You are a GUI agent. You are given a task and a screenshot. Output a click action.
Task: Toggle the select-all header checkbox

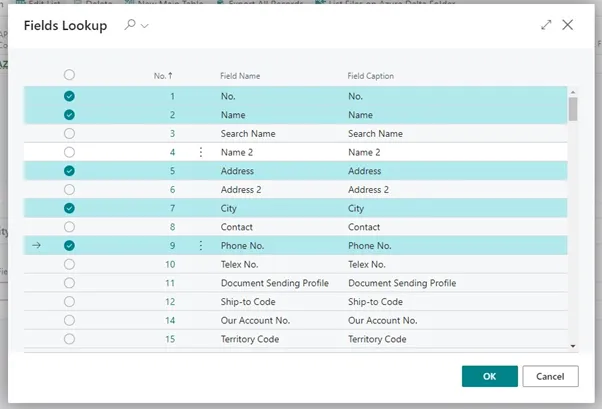pyautogui.click(x=69, y=75)
